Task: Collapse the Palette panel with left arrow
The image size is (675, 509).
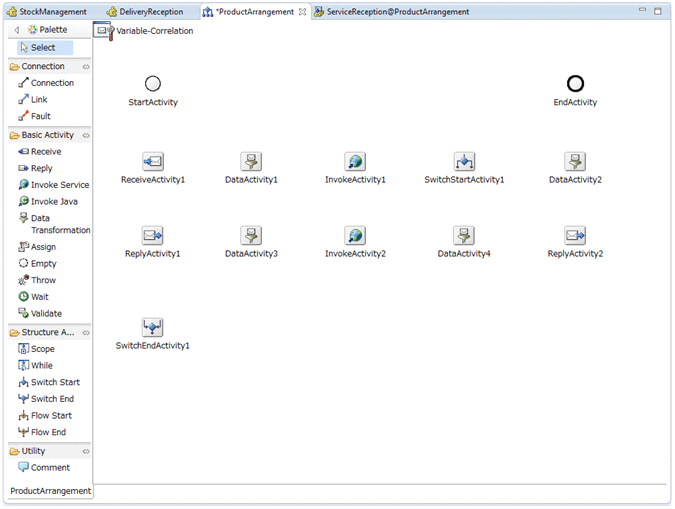Action: pyautogui.click(x=17, y=30)
